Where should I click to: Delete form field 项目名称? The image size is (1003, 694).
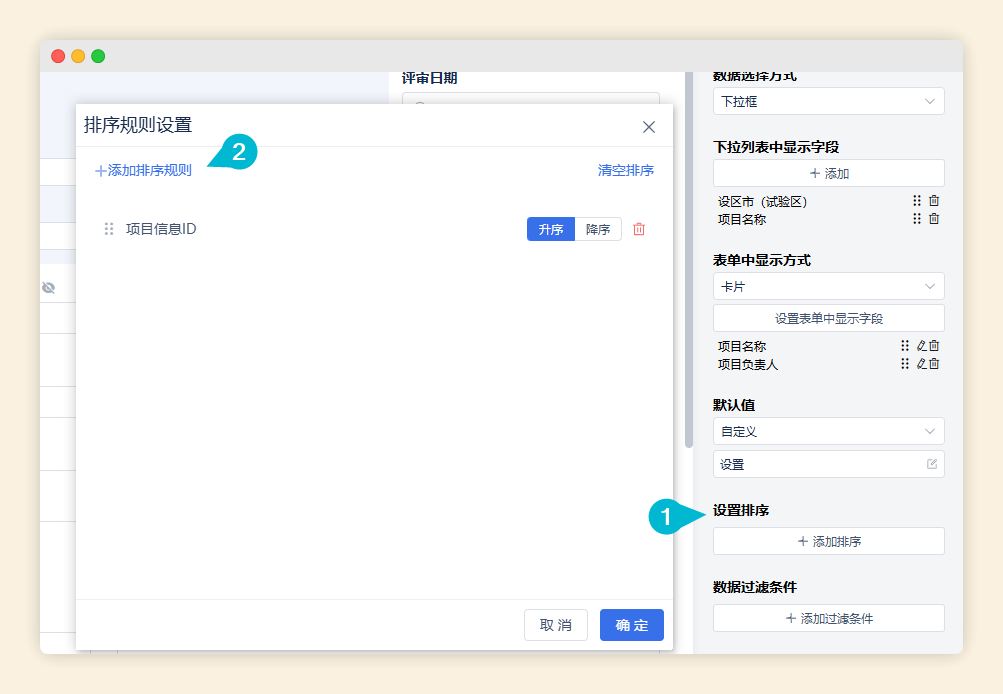pos(934,345)
